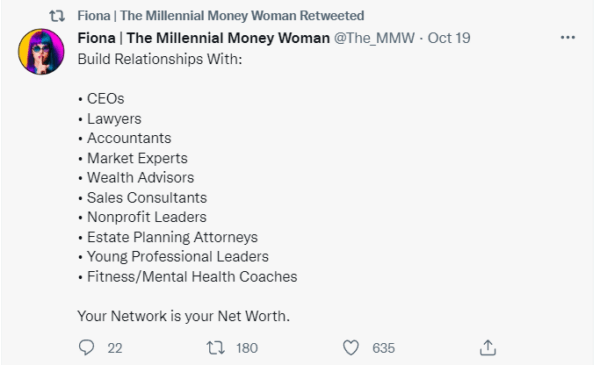This screenshot has height=365, width=600.
Task: Open the bold Fiona display name profile
Action: [204, 38]
